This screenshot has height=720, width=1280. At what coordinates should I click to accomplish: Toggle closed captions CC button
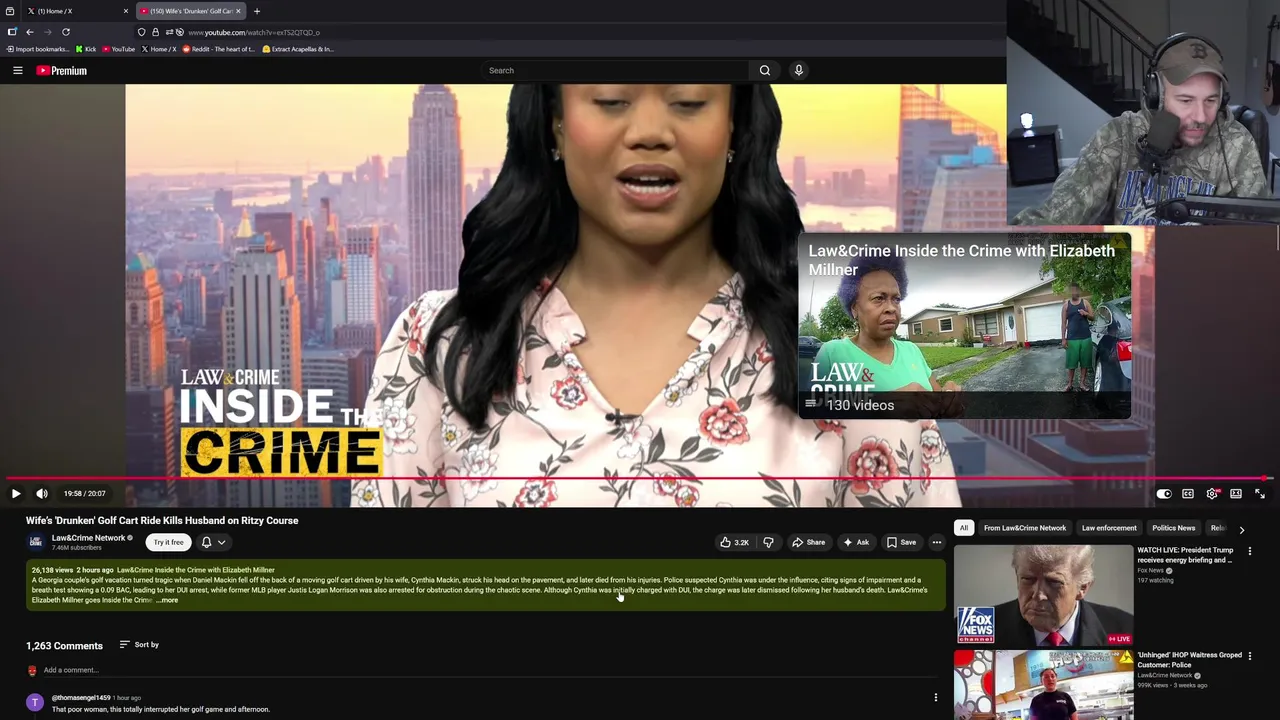[1188, 493]
